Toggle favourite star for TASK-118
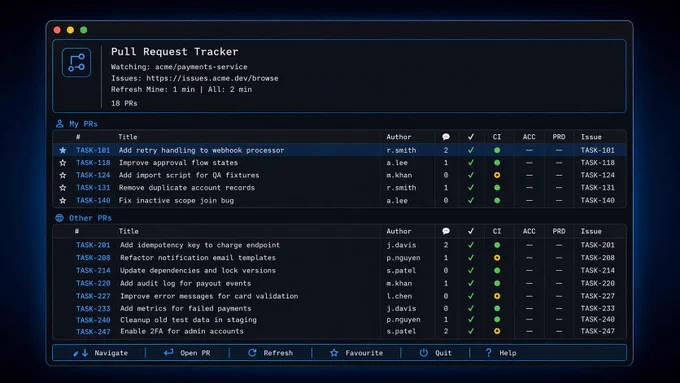Viewport: 680px width, 383px height. click(x=63, y=163)
